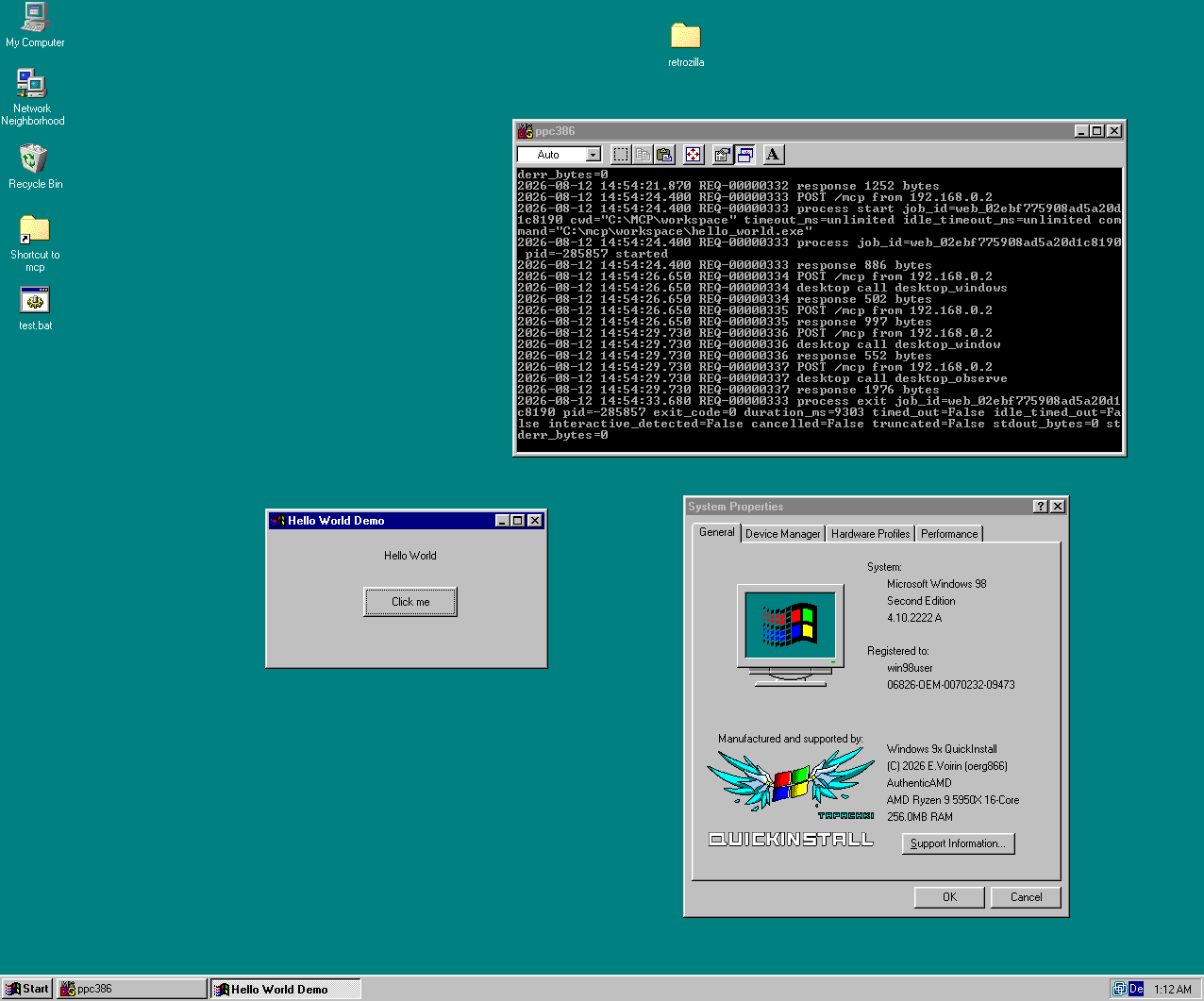Click the De language indicator in tray

point(1136,989)
